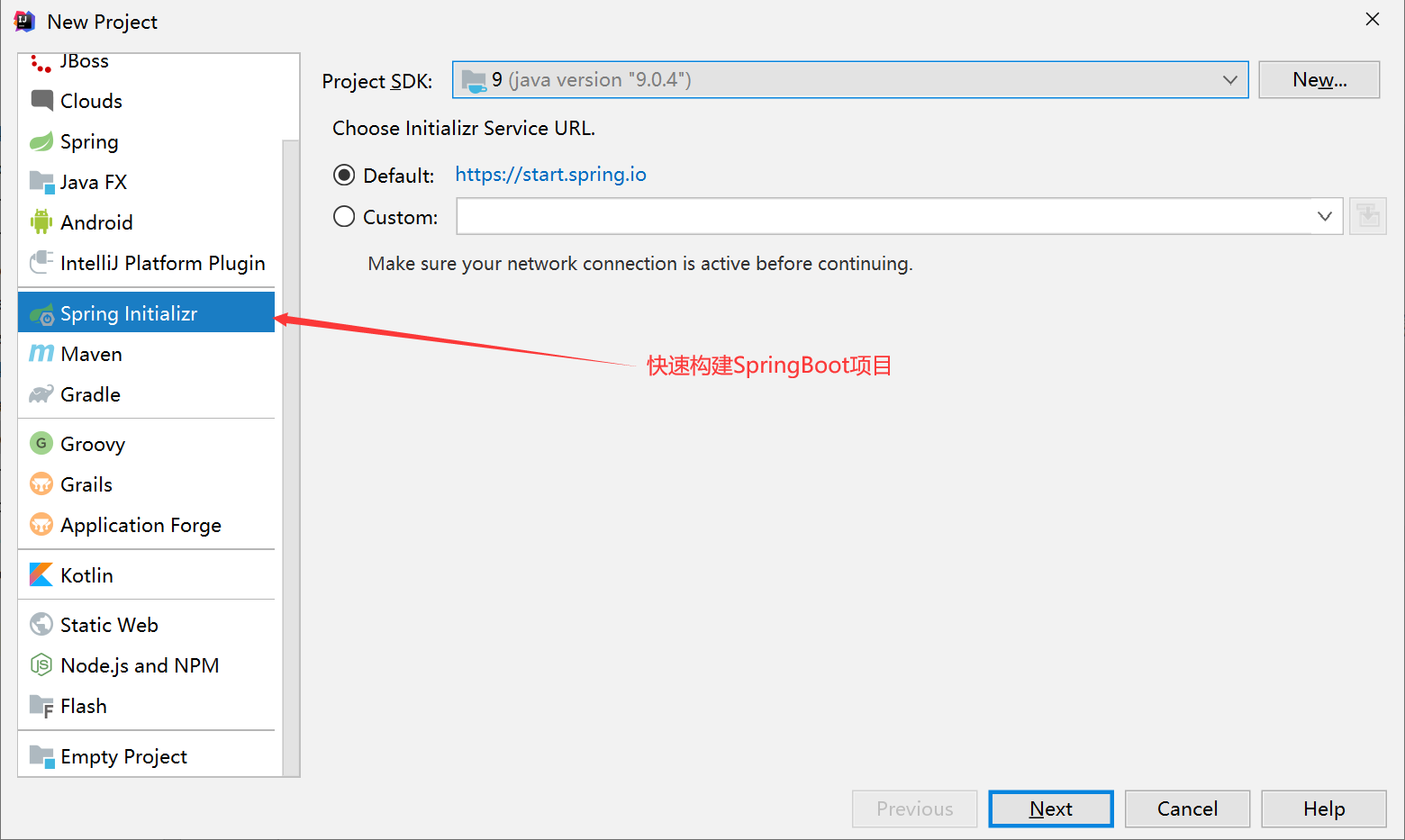
Task: Choose Java FX project type
Action: (x=146, y=182)
